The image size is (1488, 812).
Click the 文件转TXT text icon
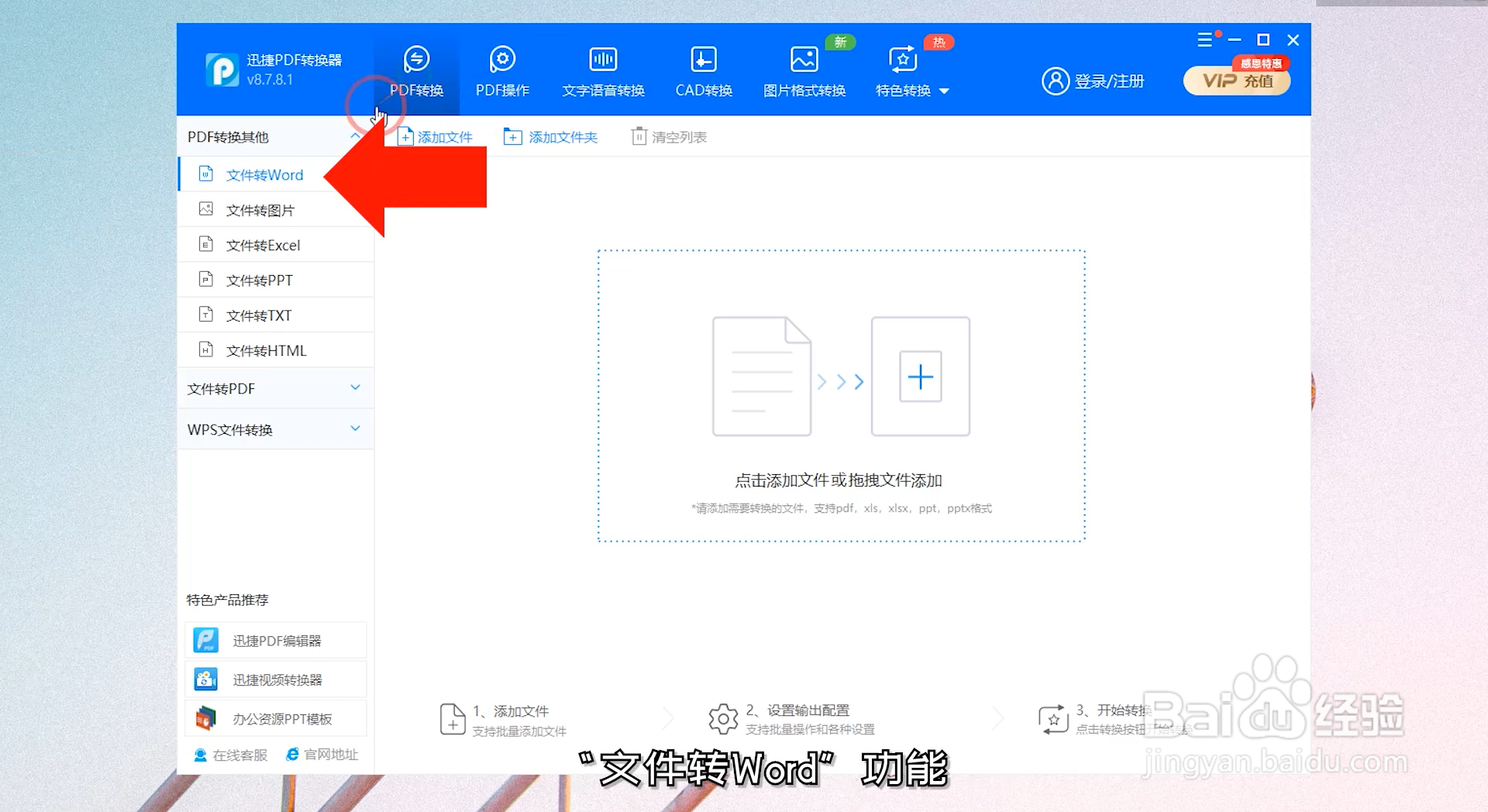click(x=205, y=315)
